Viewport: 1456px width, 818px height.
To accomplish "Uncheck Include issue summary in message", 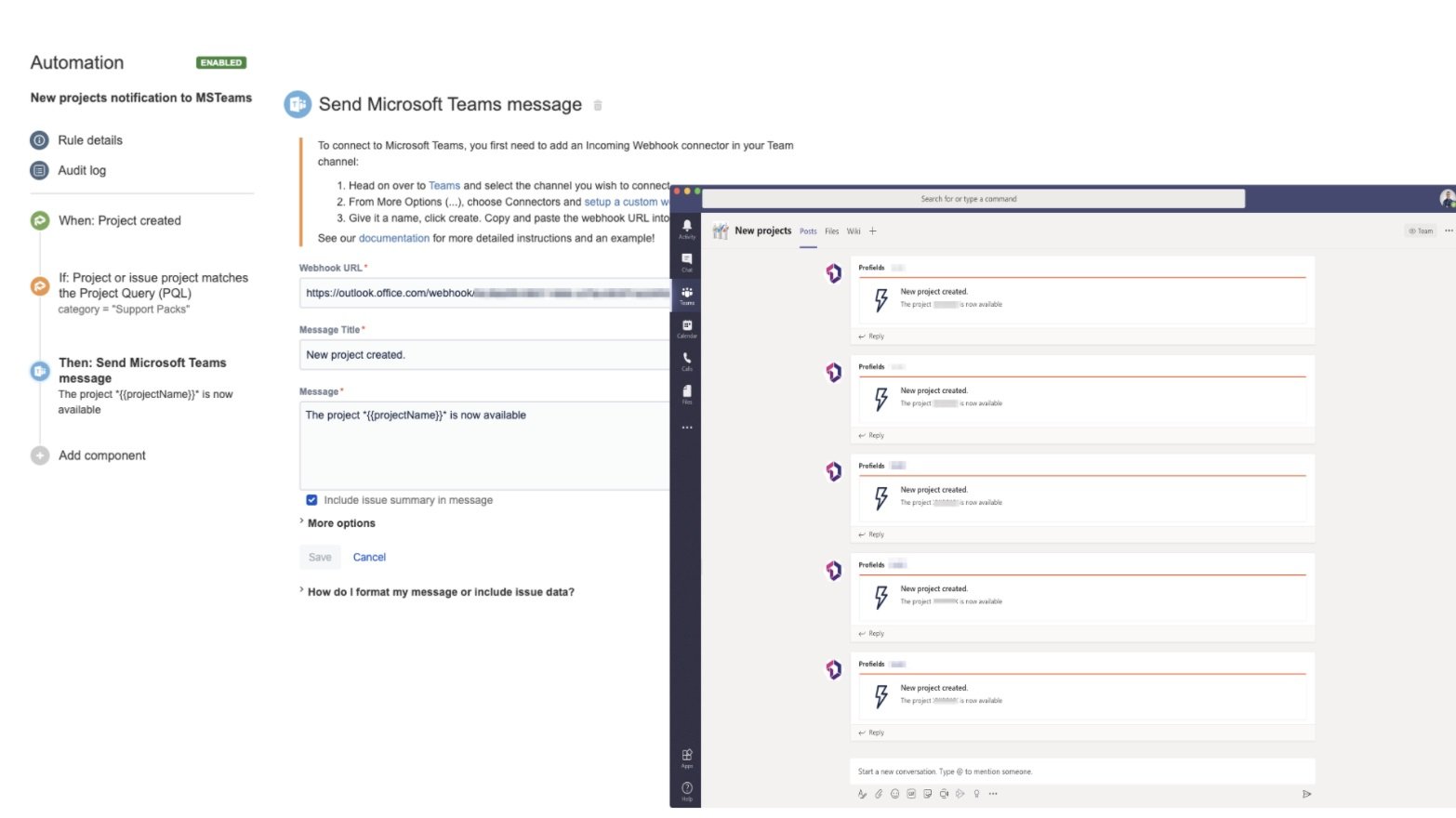I will pyautogui.click(x=311, y=500).
